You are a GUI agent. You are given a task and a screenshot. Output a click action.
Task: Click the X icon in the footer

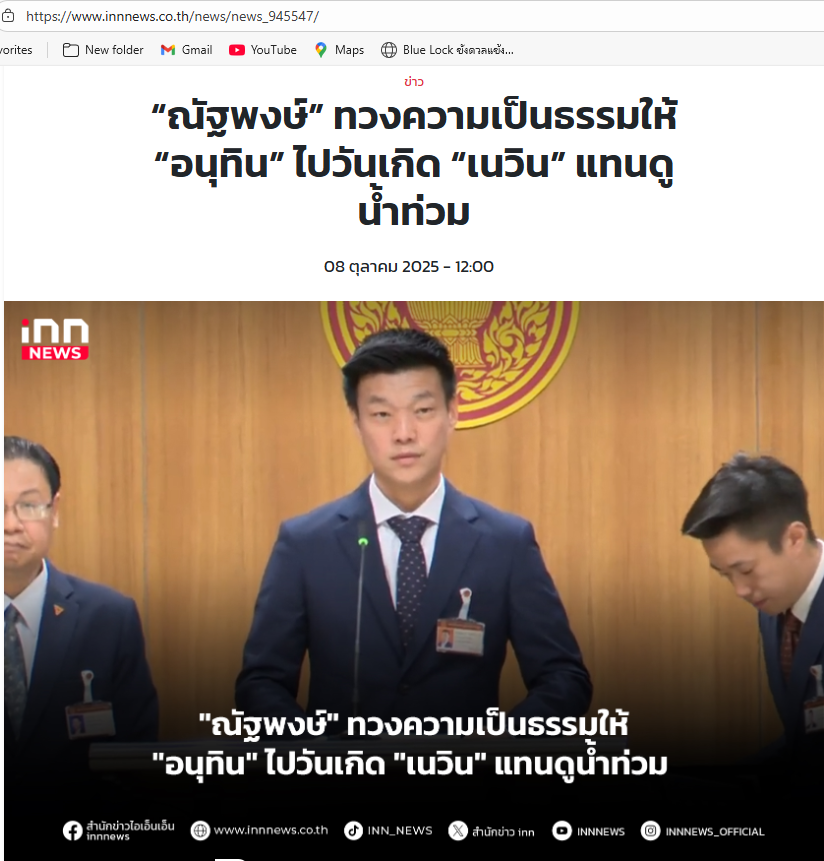(x=458, y=831)
